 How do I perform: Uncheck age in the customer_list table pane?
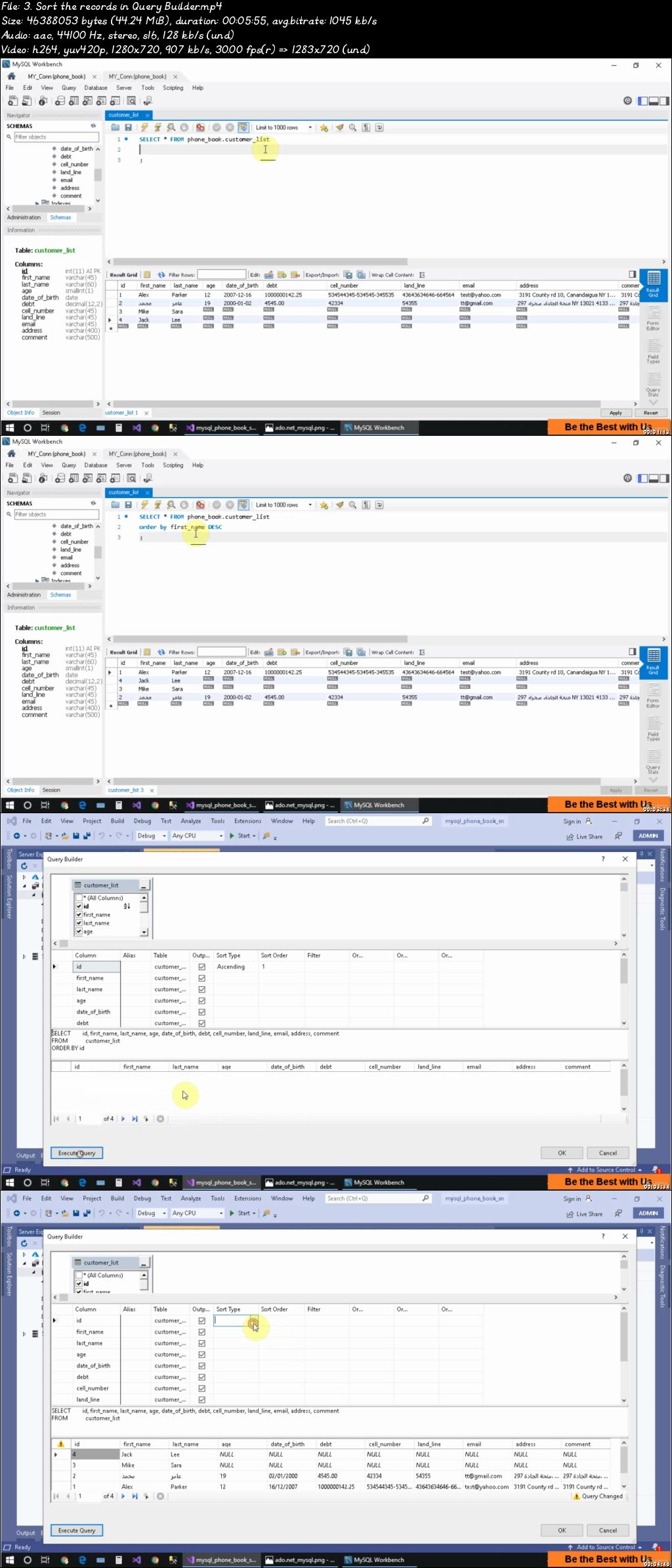pos(79,931)
